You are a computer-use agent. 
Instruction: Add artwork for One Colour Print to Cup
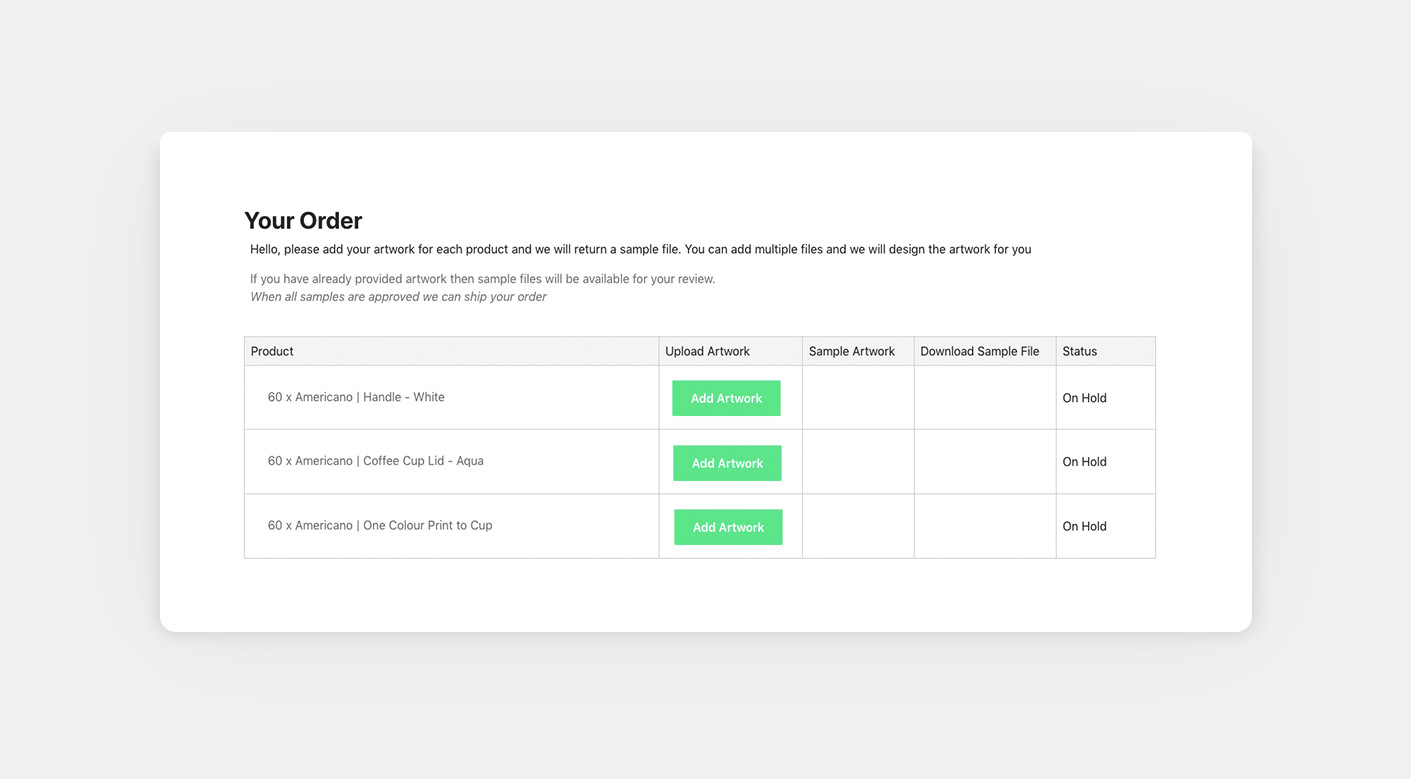(x=728, y=527)
